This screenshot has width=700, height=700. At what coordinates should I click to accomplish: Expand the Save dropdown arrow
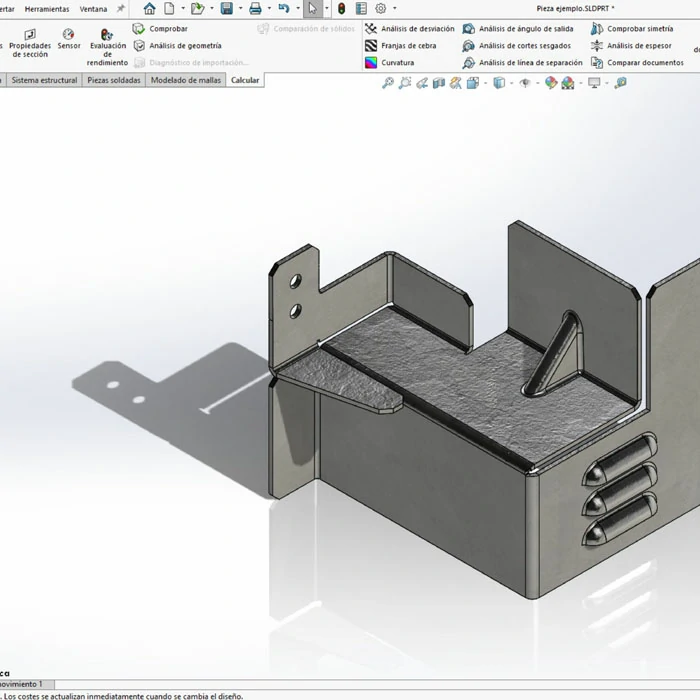(241, 8)
